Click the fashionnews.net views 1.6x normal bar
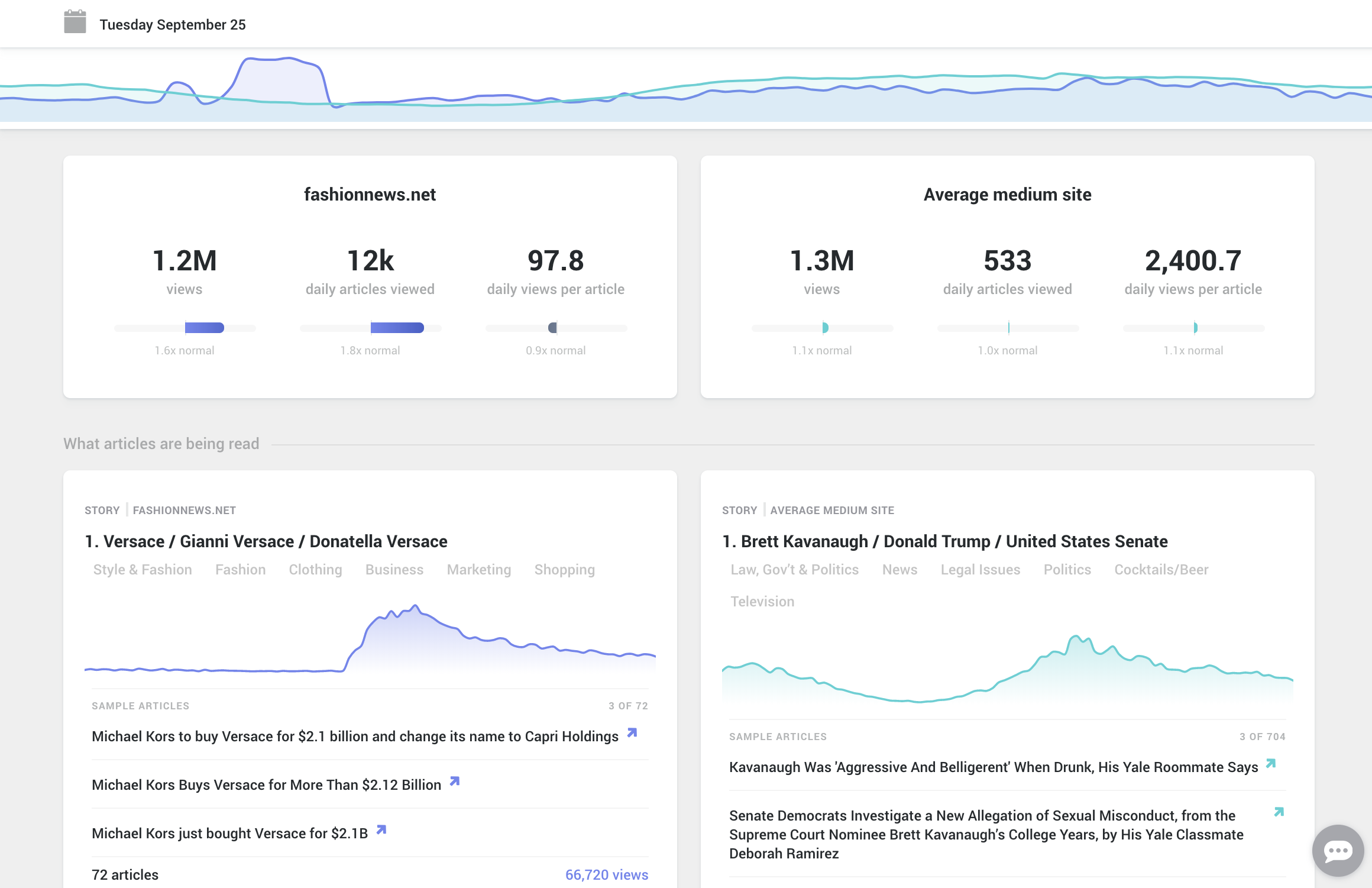 pyautogui.click(x=185, y=328)
